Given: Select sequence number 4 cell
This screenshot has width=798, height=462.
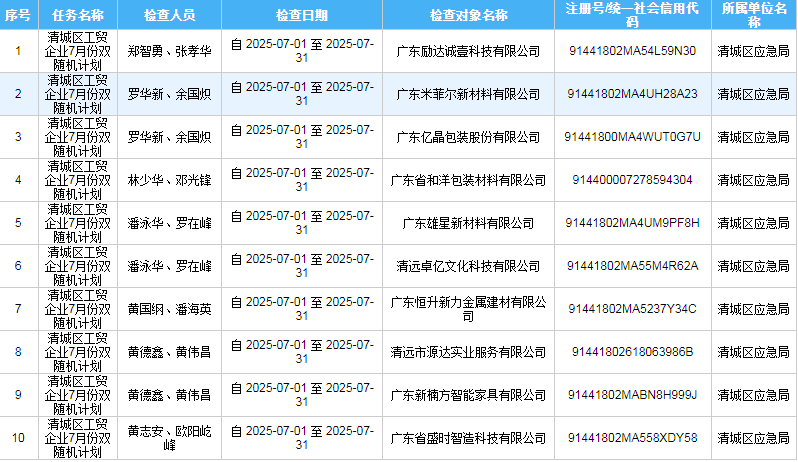Looking at the screenshot, I should click(18, 180).
